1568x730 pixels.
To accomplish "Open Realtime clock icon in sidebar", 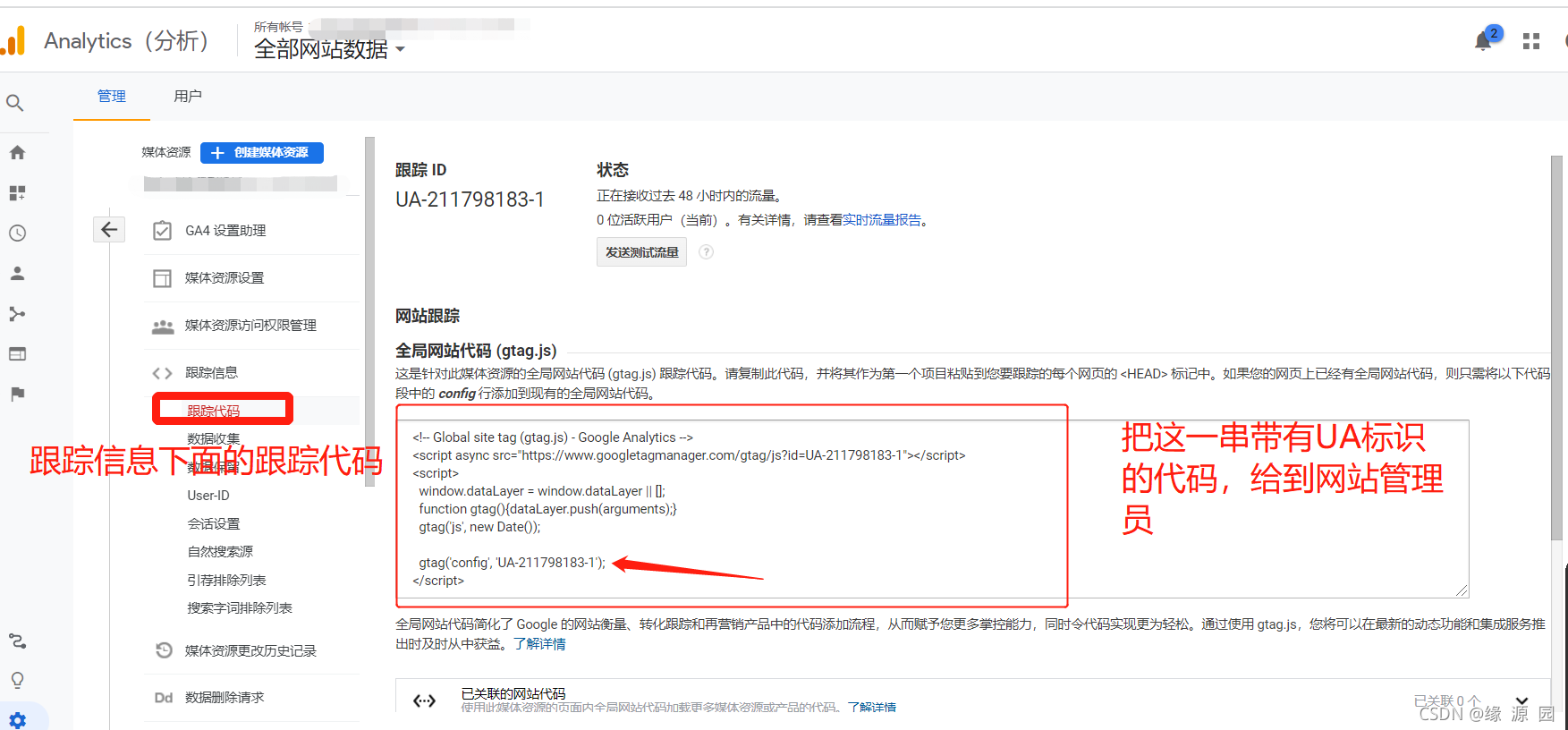I will click(x=17, y=233).
